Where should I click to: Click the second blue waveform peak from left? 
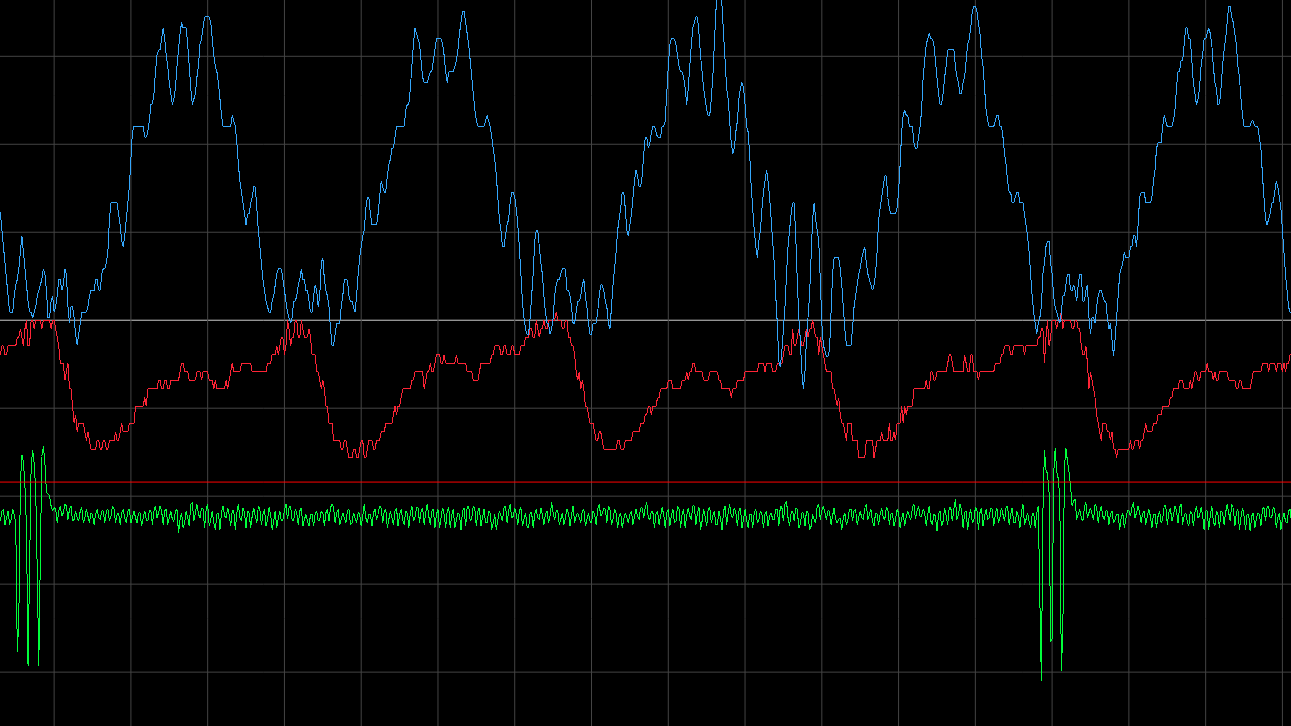click(x=462, y=14)
